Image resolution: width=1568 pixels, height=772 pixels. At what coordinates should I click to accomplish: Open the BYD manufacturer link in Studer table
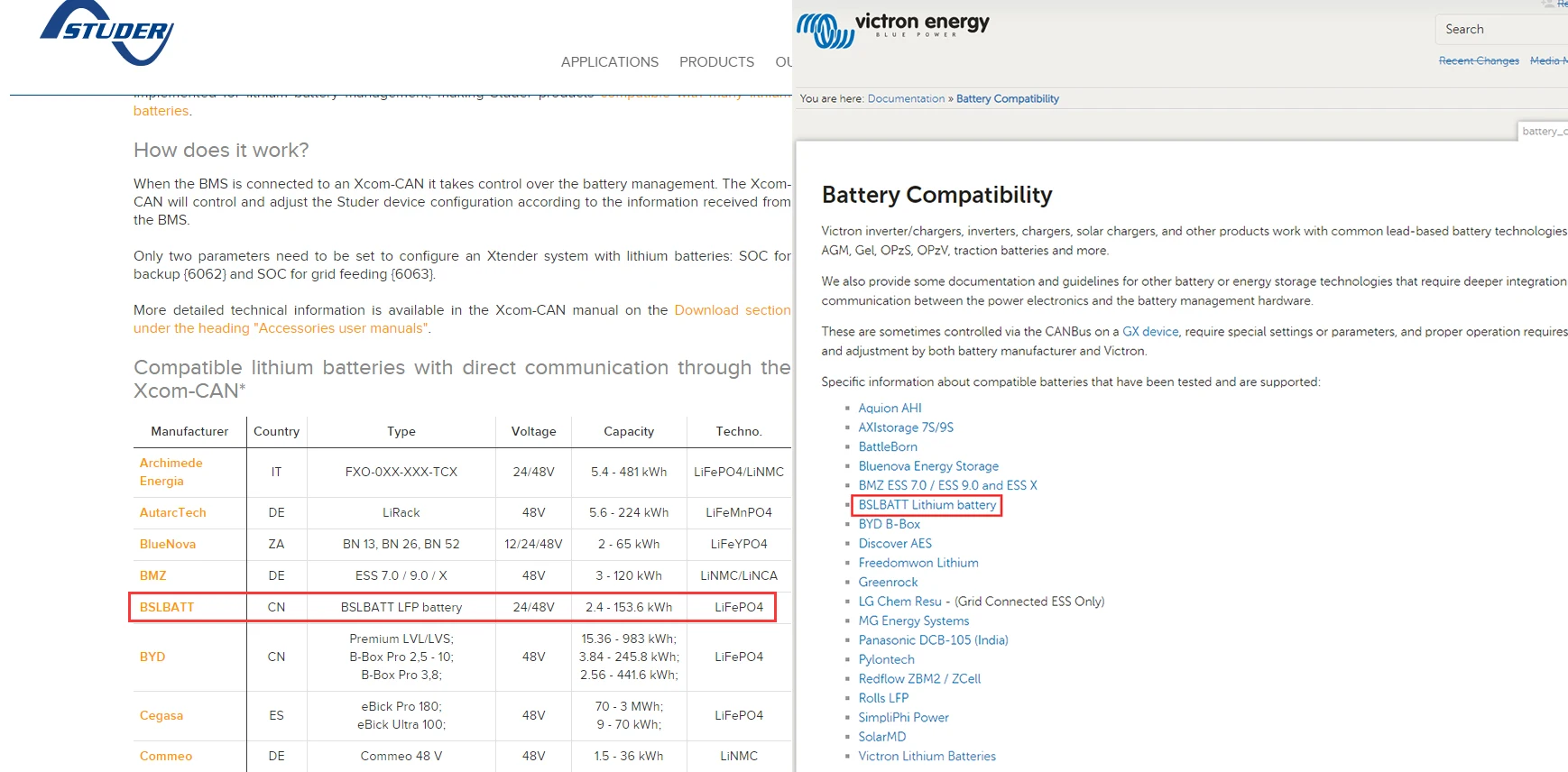[152, 657]
